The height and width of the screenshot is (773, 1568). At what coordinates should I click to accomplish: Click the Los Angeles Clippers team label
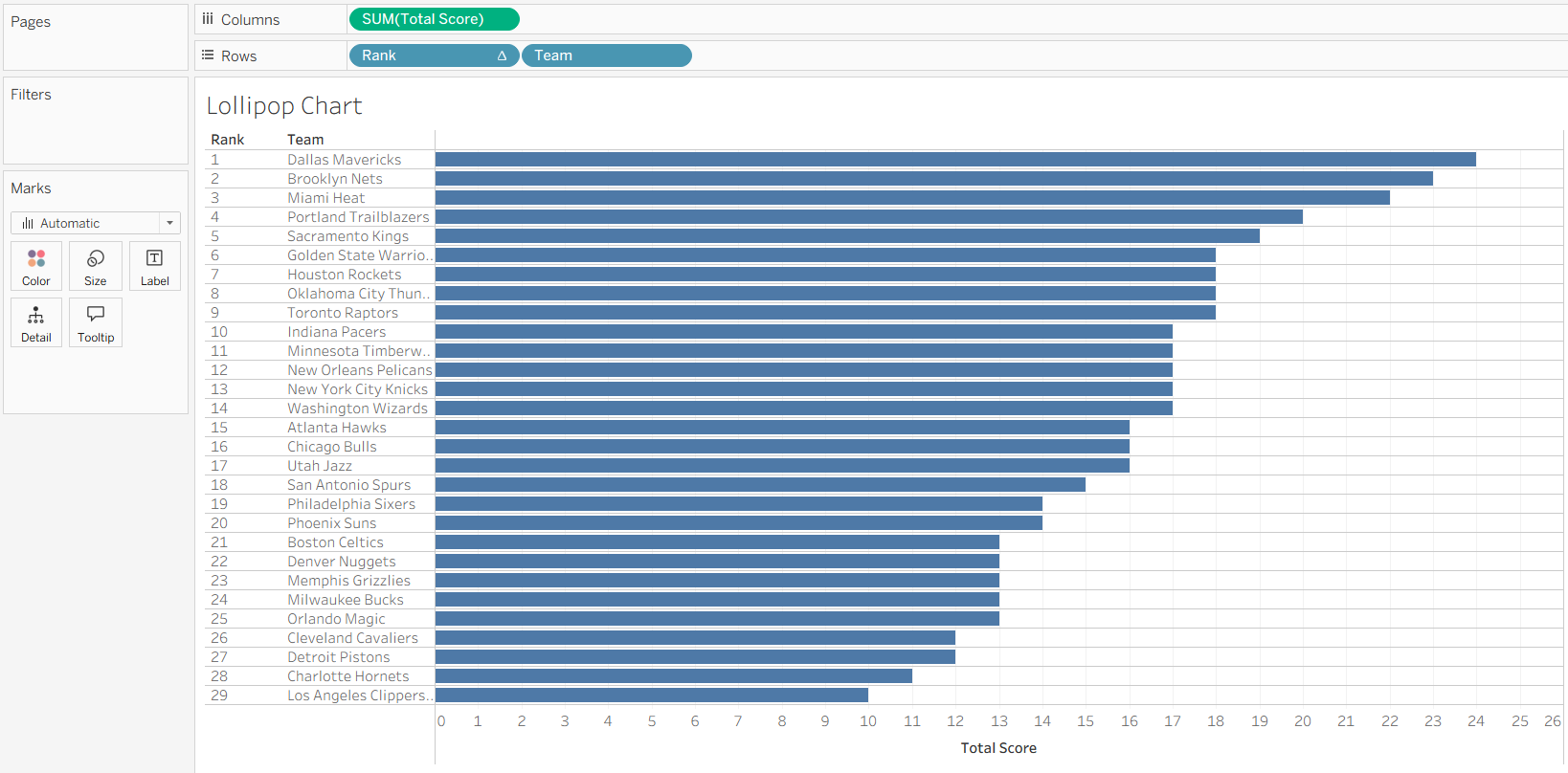(360, 696)
